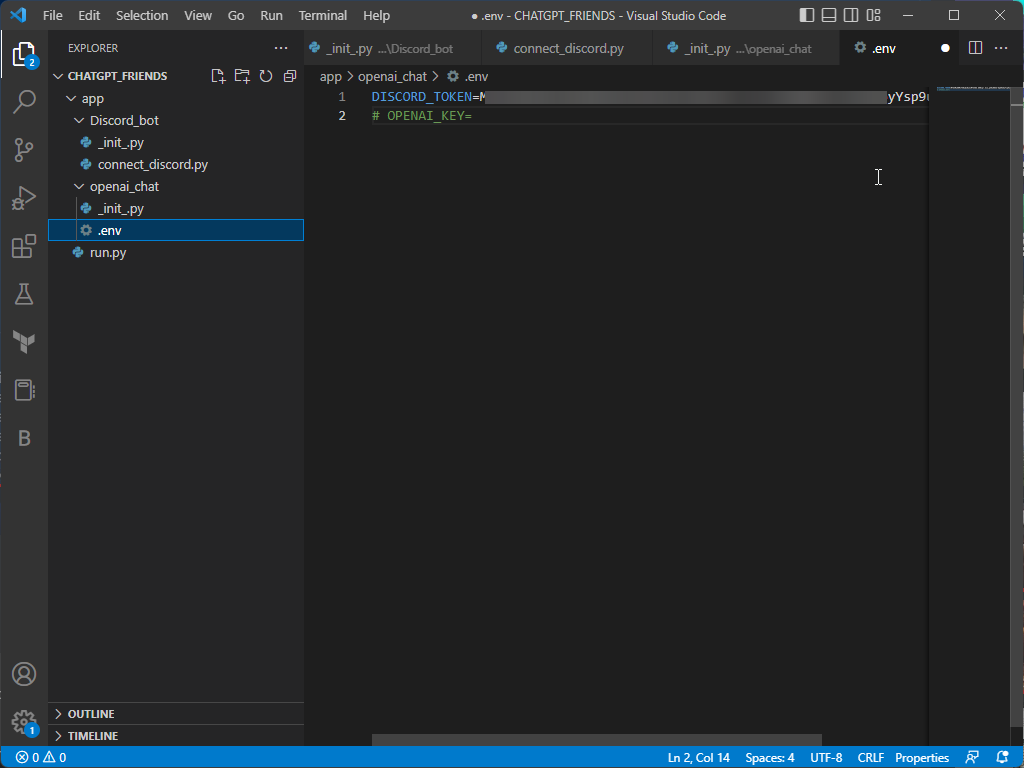Open the Selection menu
1024x768 pixels.
click(x=142, y=15)
